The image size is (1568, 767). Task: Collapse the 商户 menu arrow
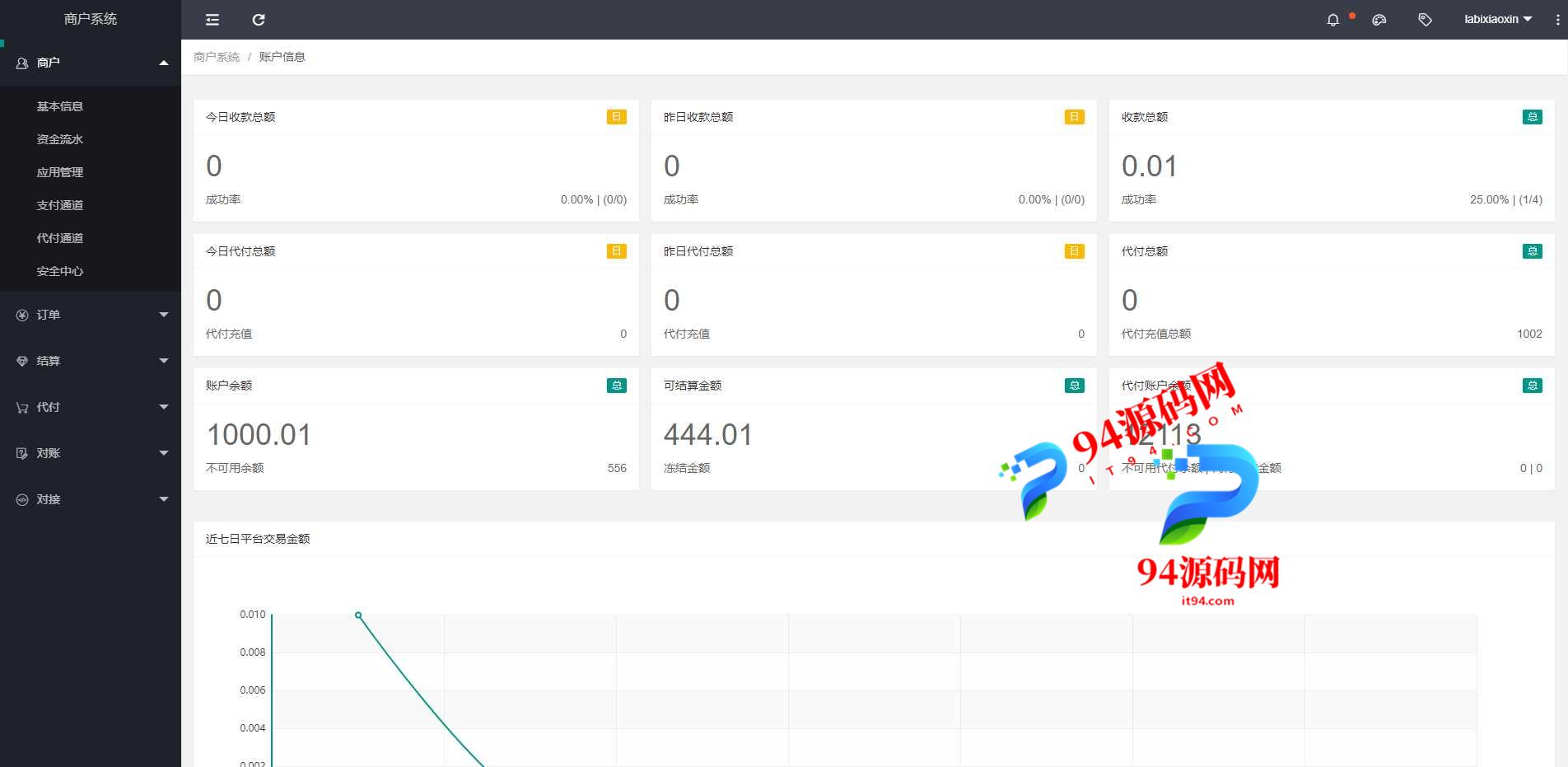[x=164, y=63]
